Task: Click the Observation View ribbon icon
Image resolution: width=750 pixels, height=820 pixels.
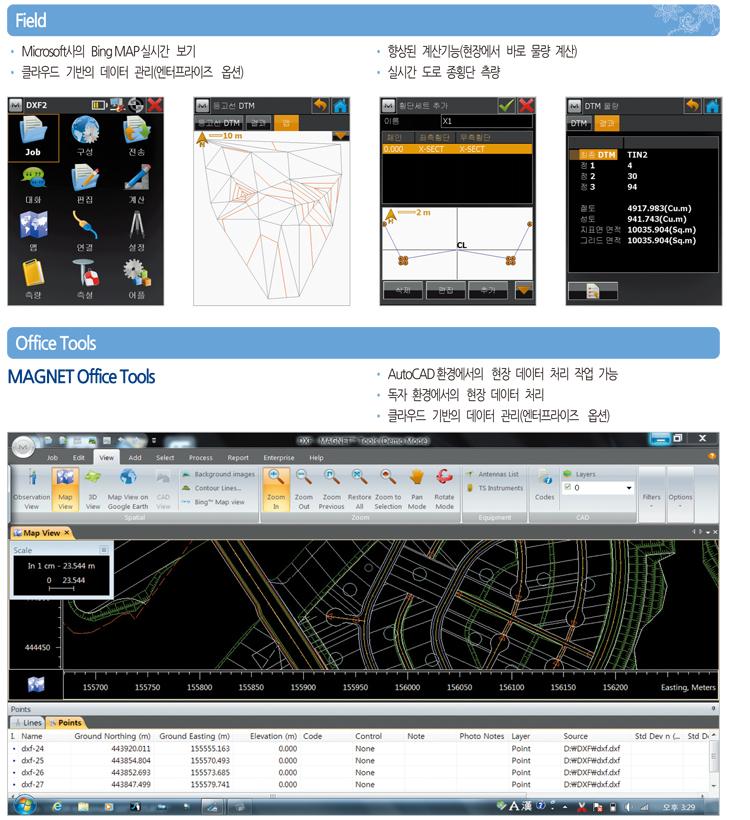Action: pos(32,489)
